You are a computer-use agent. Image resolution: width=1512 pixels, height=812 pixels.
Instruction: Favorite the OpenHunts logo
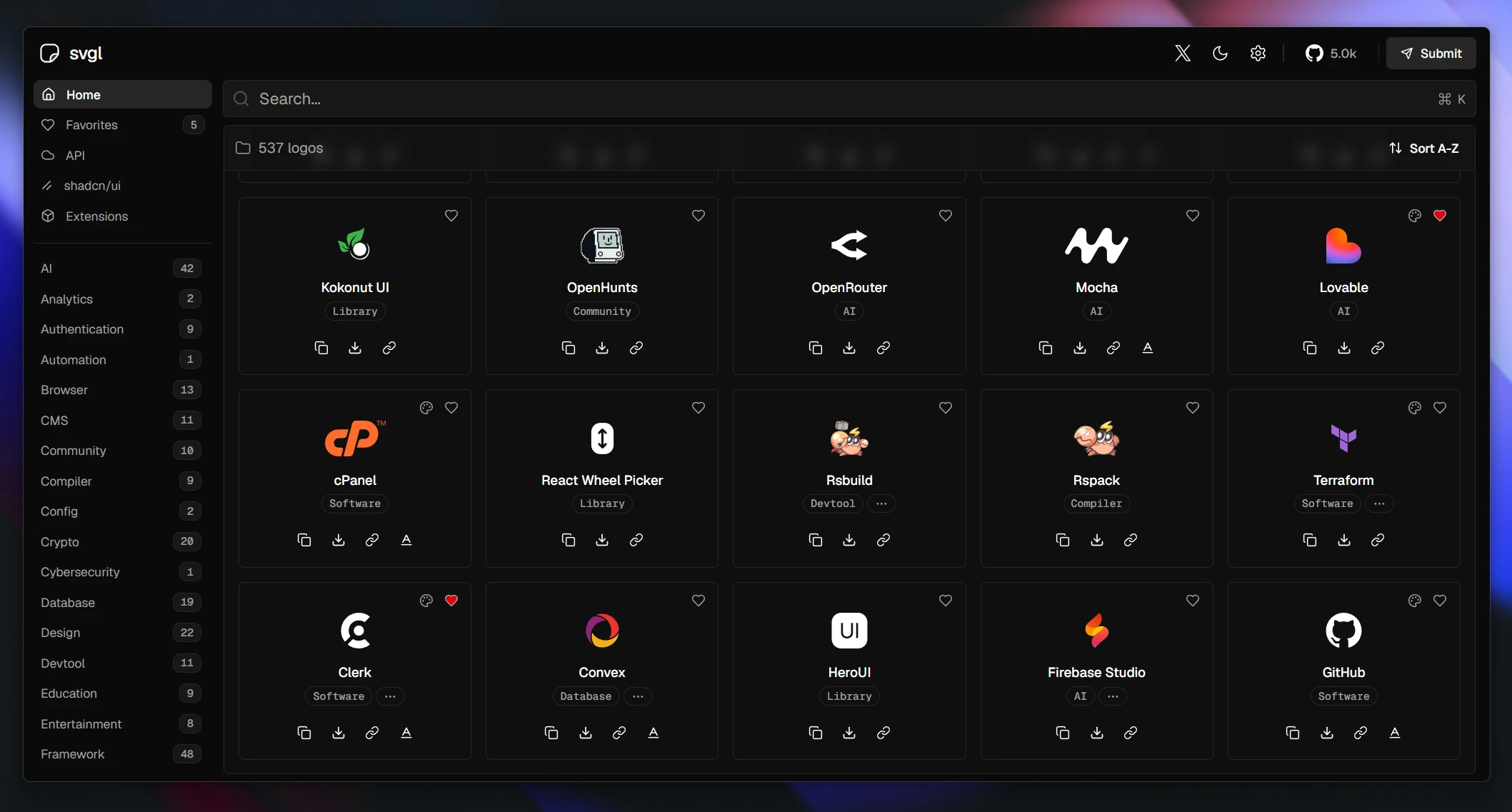(x=699, y=216)
